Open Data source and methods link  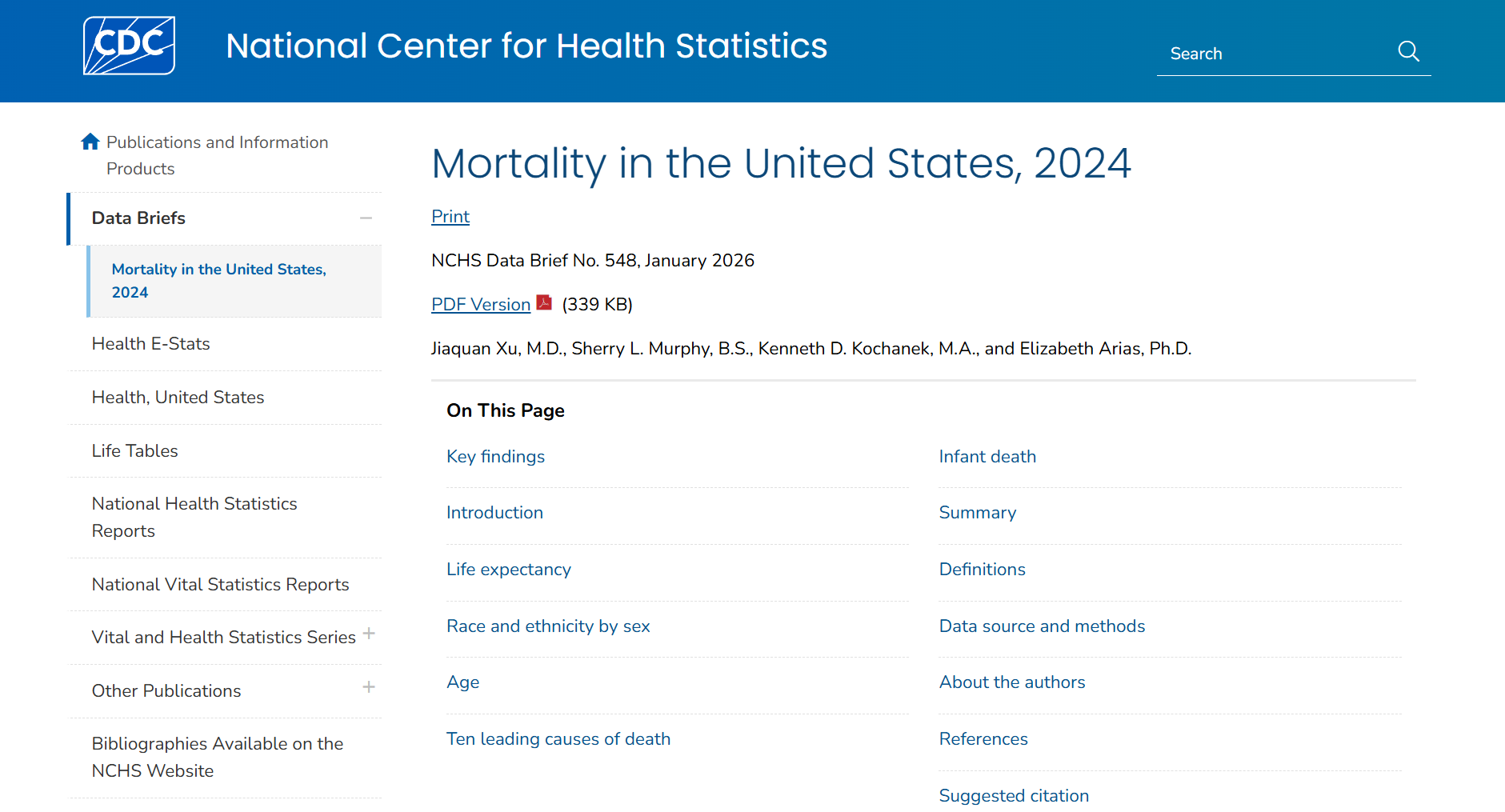point(1041,626)
